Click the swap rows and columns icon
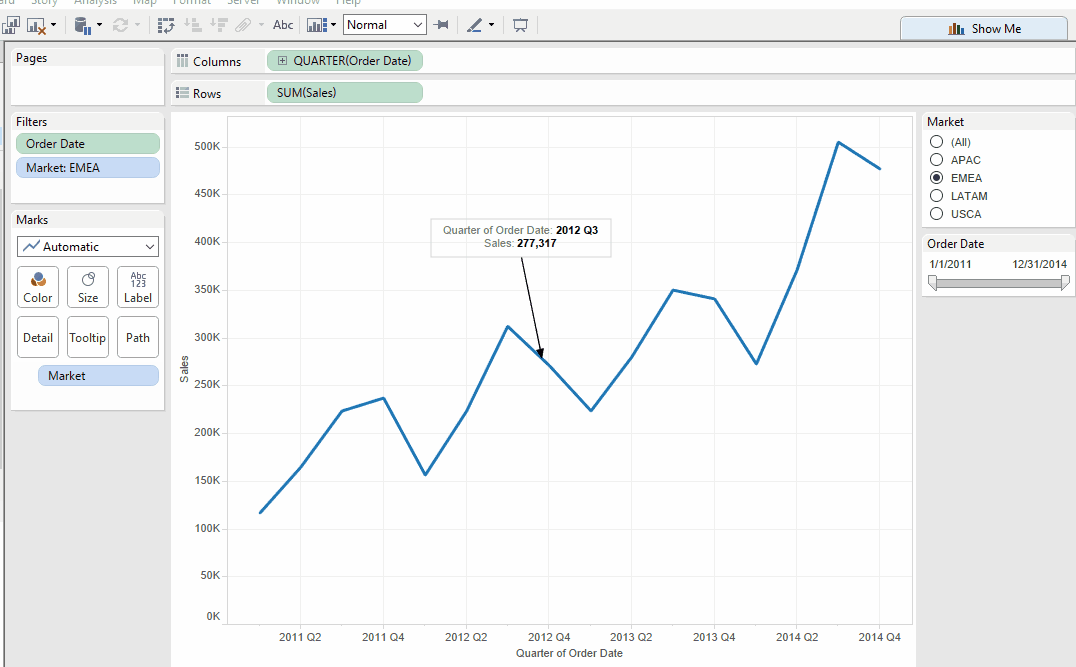 [x=166, y=24]
